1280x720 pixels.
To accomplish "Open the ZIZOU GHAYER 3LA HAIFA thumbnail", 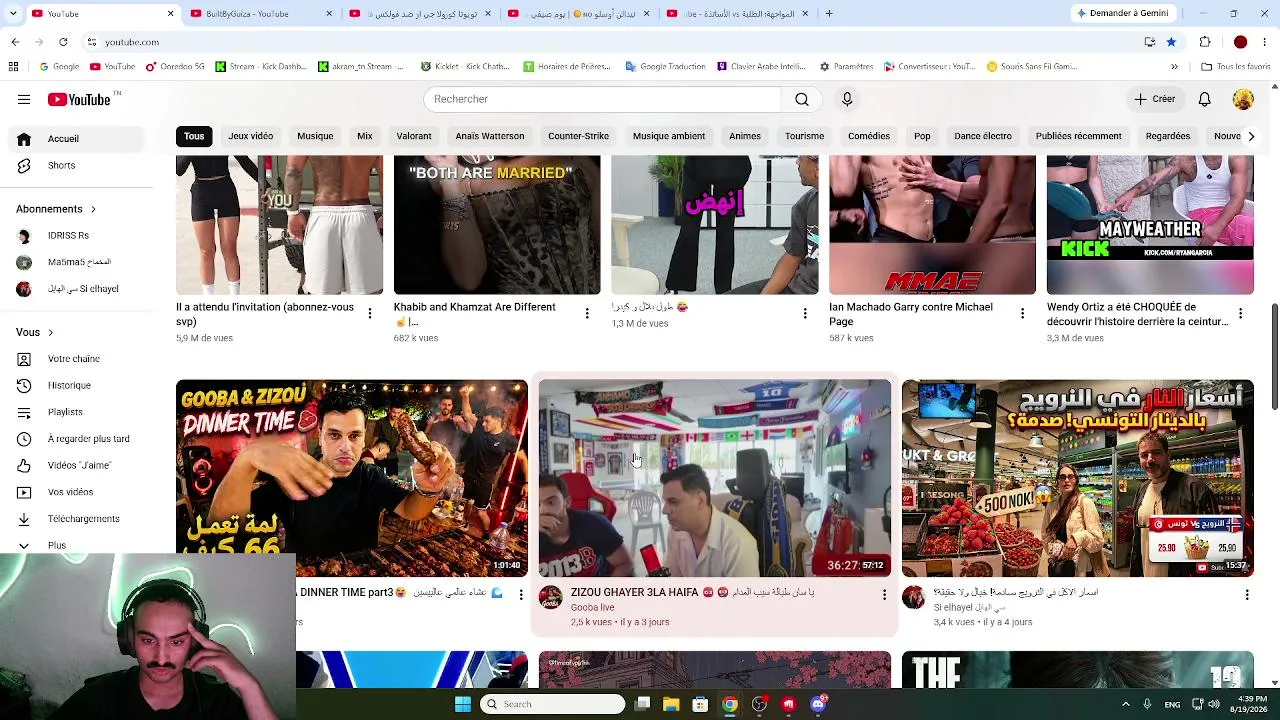I will pos(715,478).
